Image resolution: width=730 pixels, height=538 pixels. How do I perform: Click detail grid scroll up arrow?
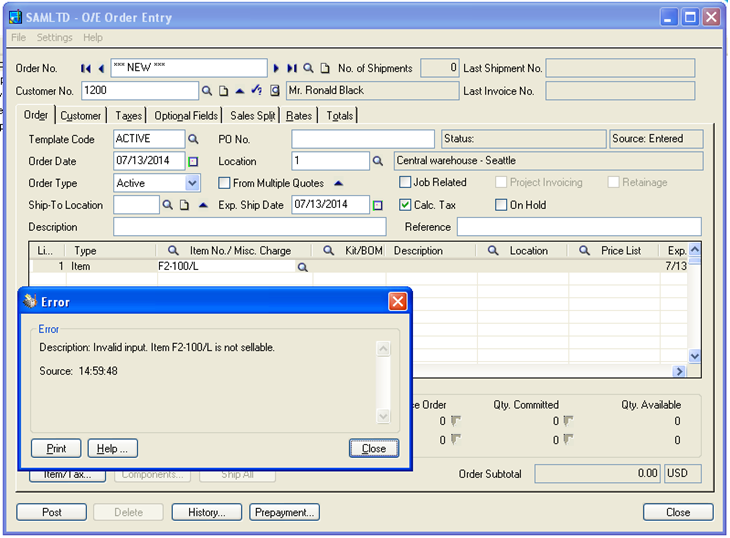pos(695,250)
